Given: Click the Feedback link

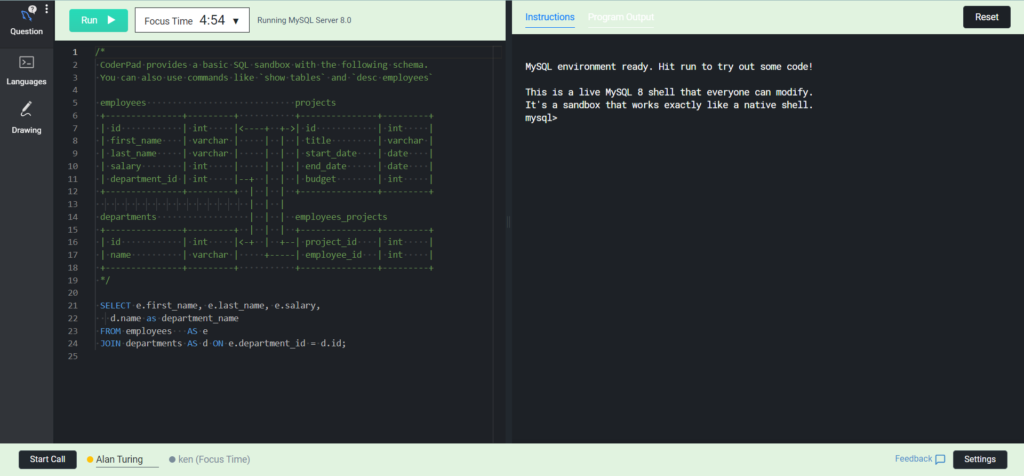Looking at the screenshot, I should [x=913, y=459].
